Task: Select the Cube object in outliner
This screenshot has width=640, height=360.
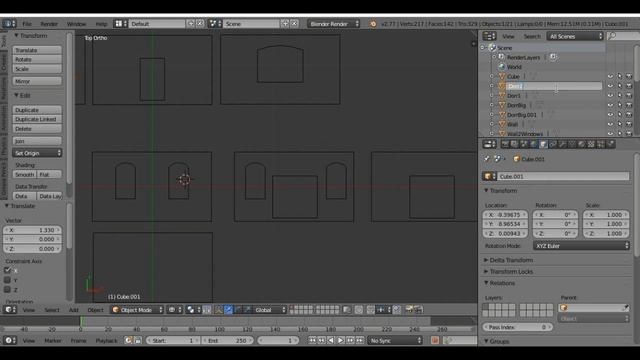Action: [x=513, y=76]
